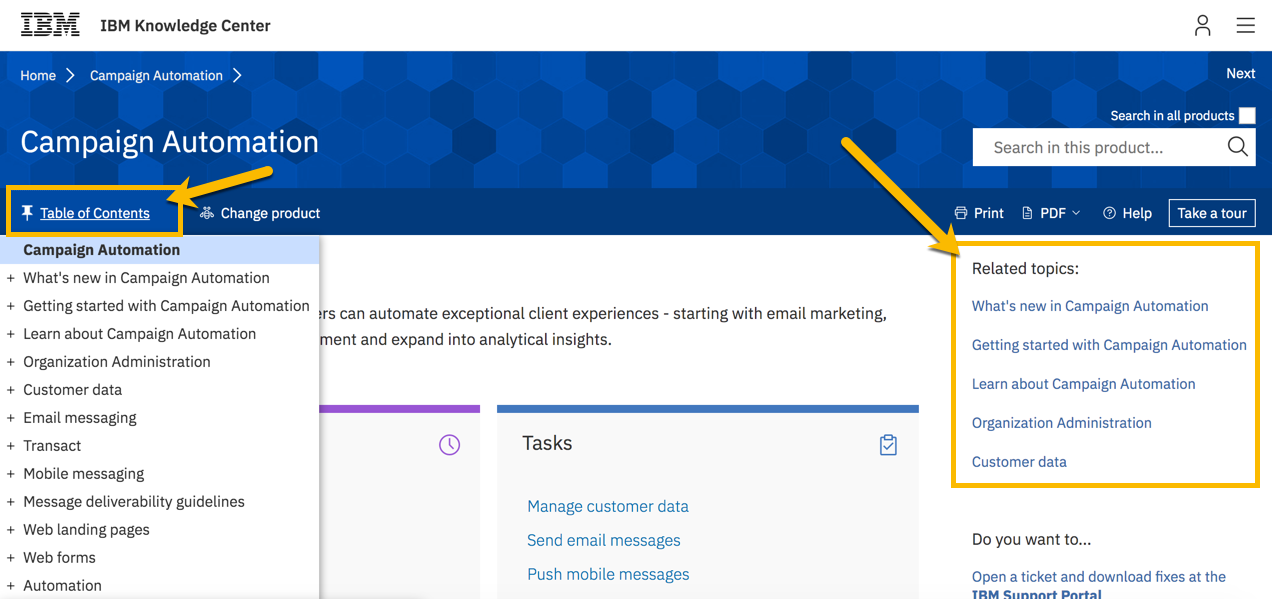The height and width of the screenshot is (599, 1272).
Task: Click Print in toolbar
Action: click(989, 213)
